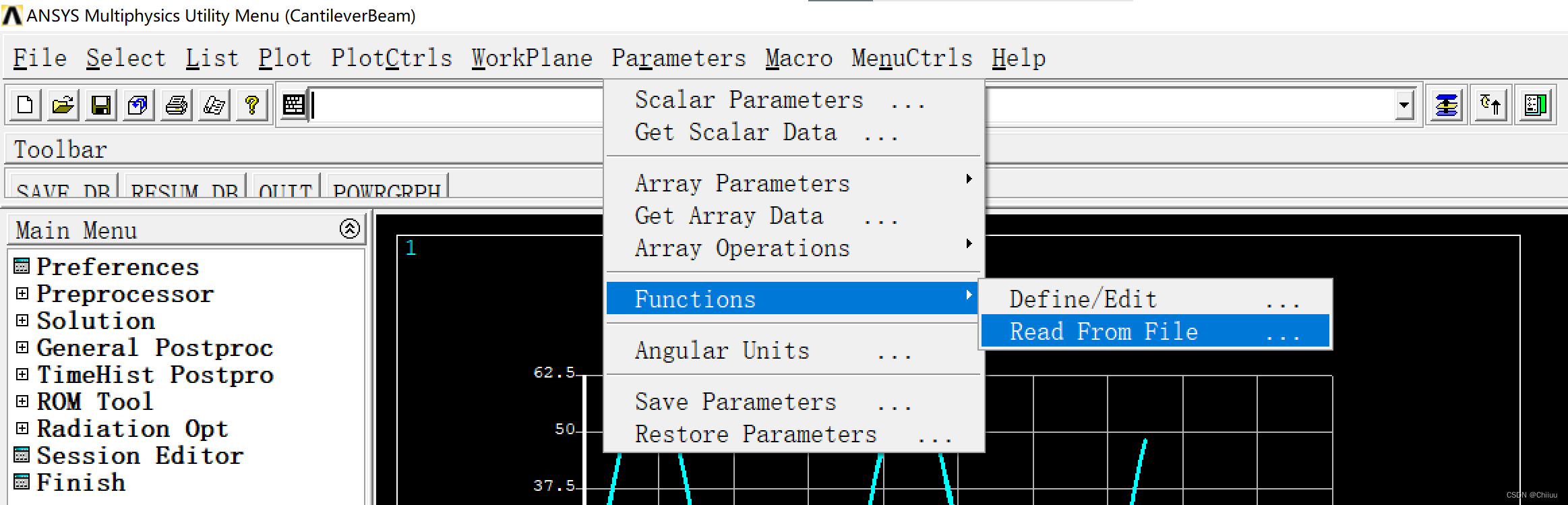Open the Select menu
1568x505 pixels.
126,58
